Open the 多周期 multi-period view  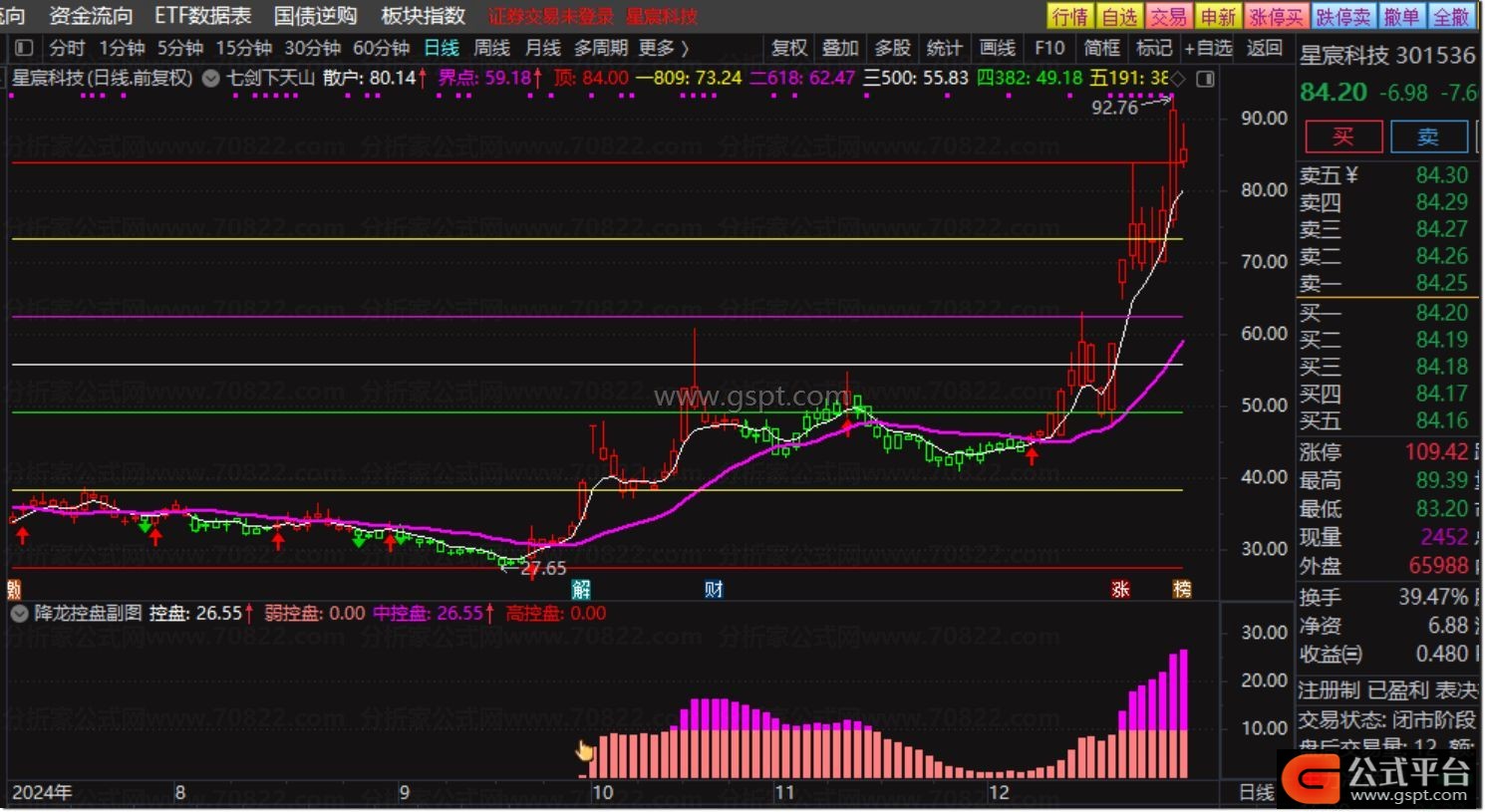(x=601, y=48)
